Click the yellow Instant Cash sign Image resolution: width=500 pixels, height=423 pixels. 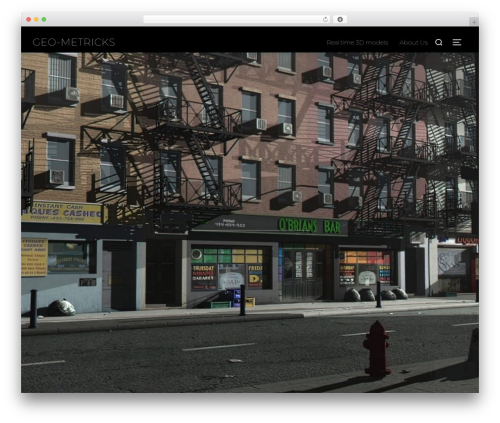tap(62, 212)
